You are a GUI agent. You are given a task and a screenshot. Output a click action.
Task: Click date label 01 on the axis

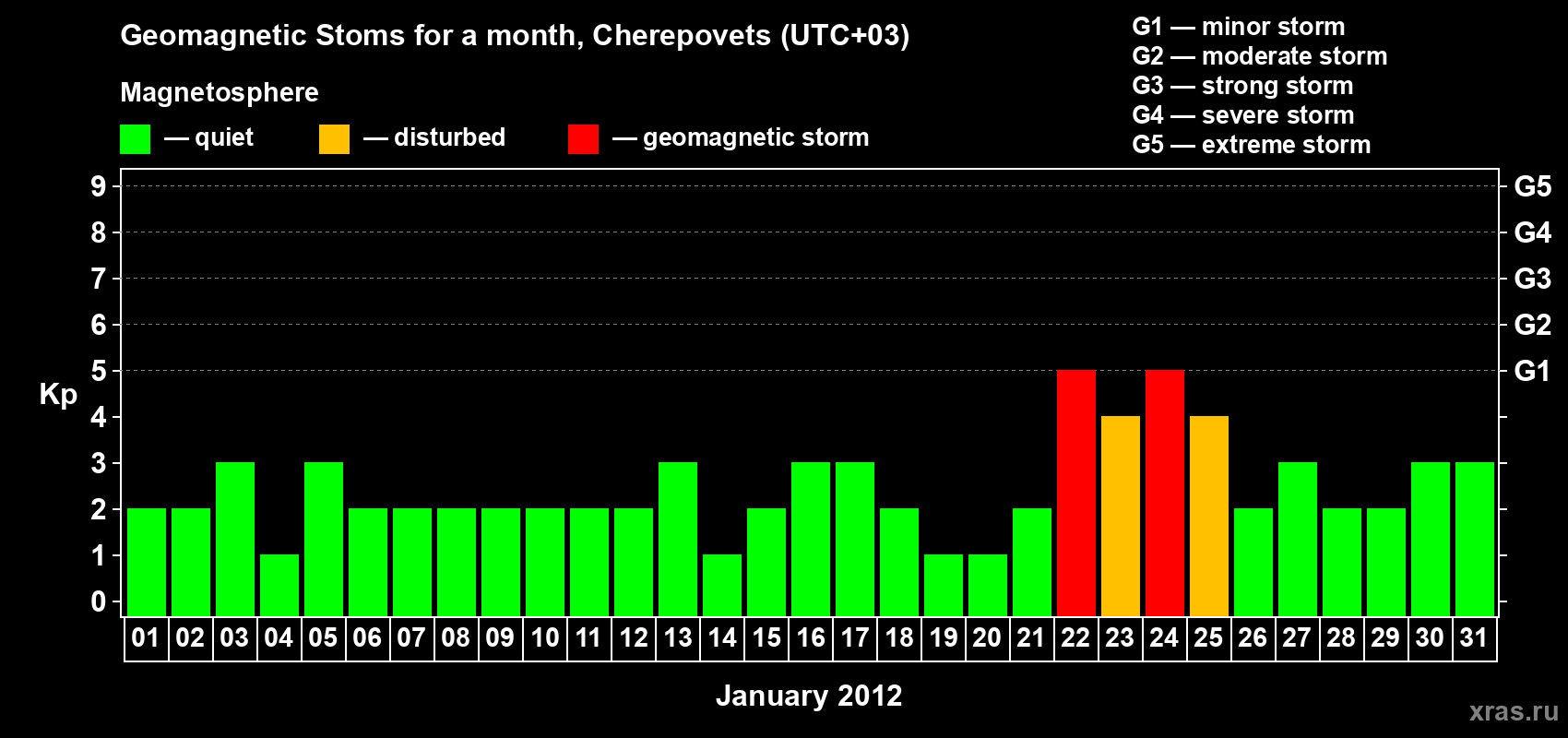tap(146, 638)
